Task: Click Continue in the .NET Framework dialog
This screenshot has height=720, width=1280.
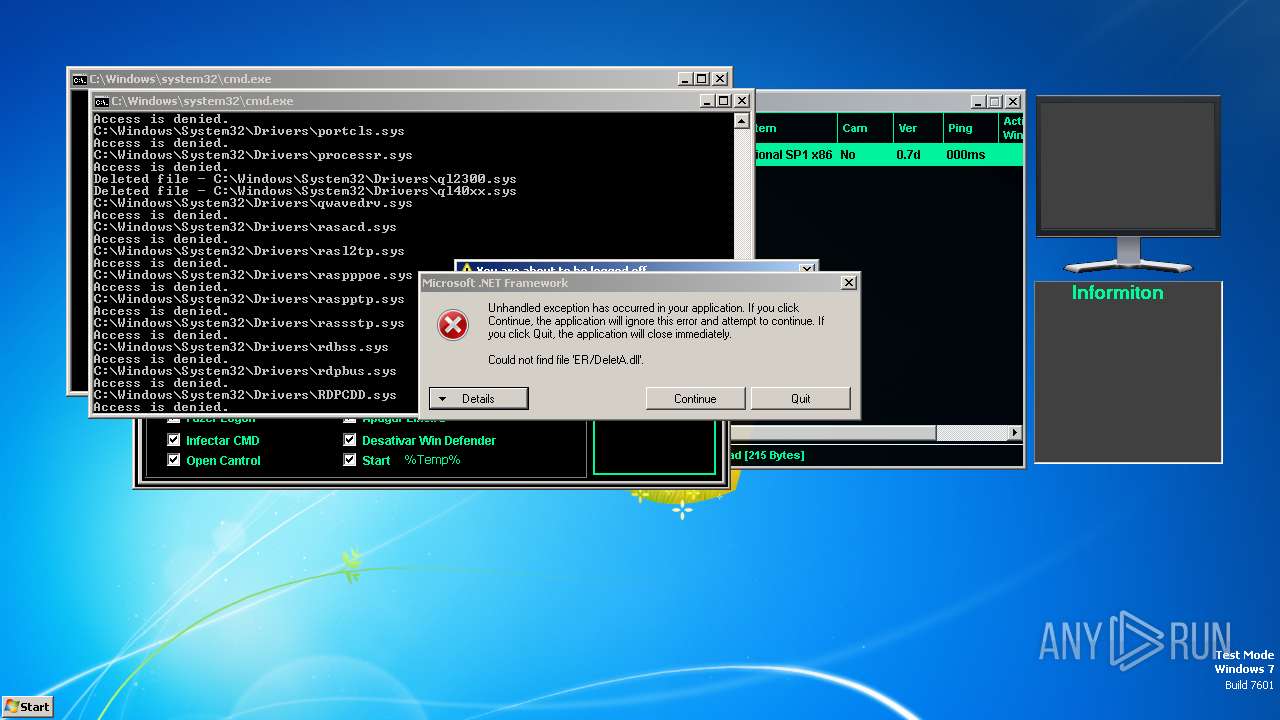Action: pyautogui.click(x=695, y=398)
